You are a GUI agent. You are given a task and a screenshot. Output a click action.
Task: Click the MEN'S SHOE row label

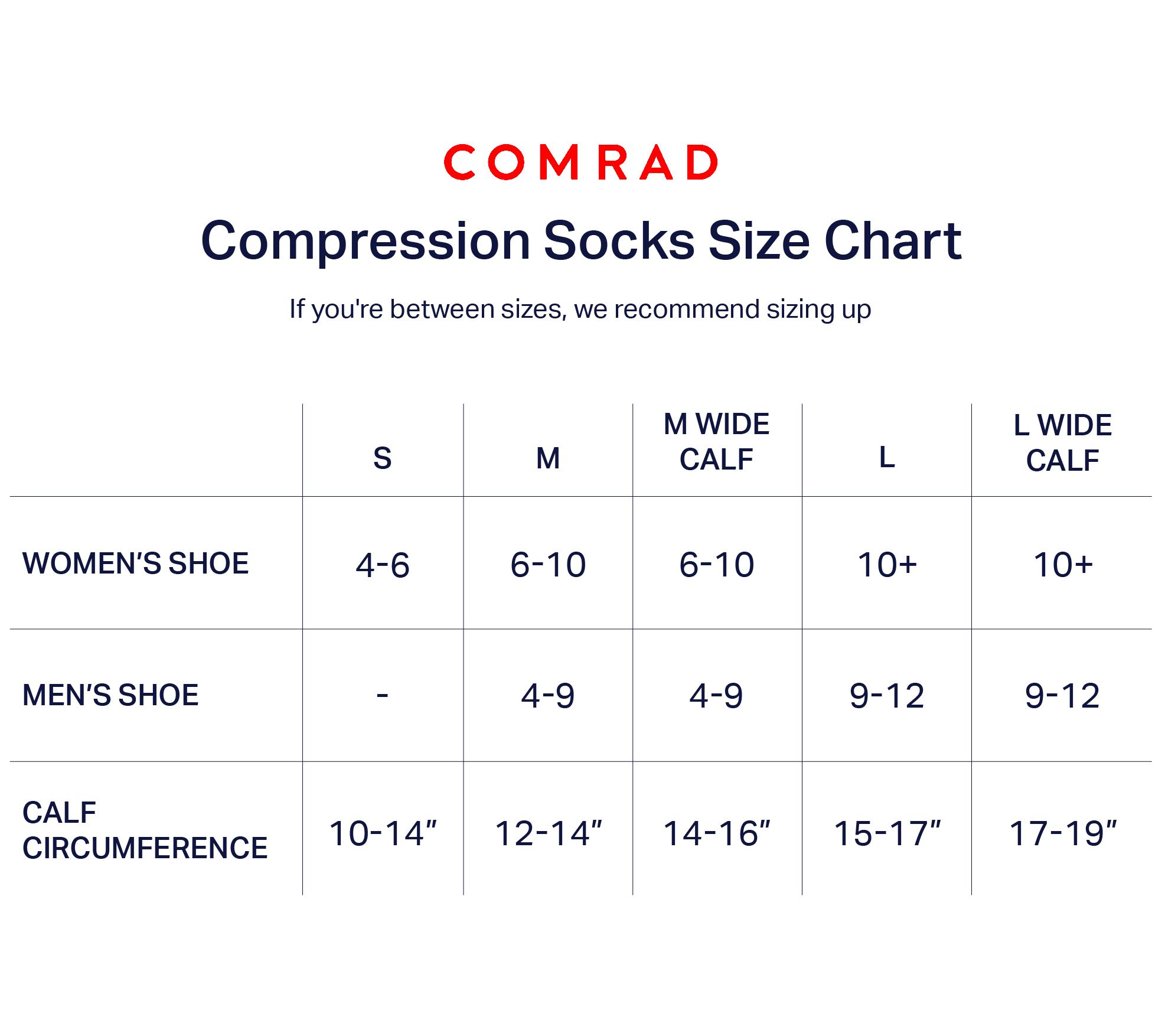(110, 695)
